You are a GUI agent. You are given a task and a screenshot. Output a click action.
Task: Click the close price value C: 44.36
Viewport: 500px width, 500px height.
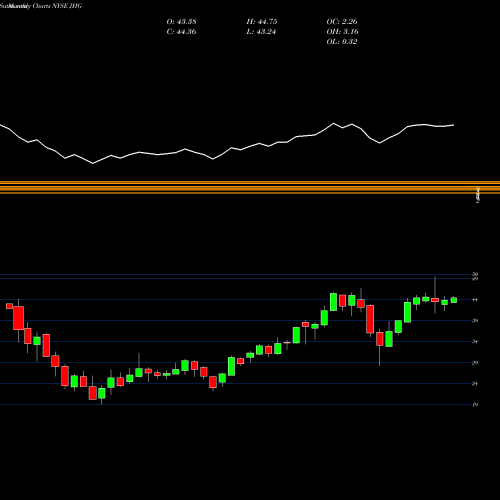181,32
